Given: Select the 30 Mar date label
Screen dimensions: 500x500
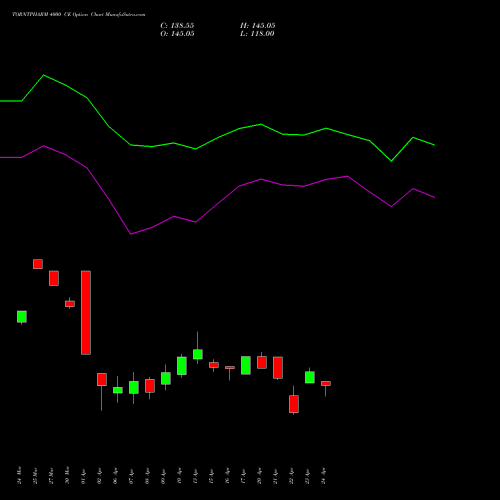Looking at the screenshot, I should click(x=67, y=475).
